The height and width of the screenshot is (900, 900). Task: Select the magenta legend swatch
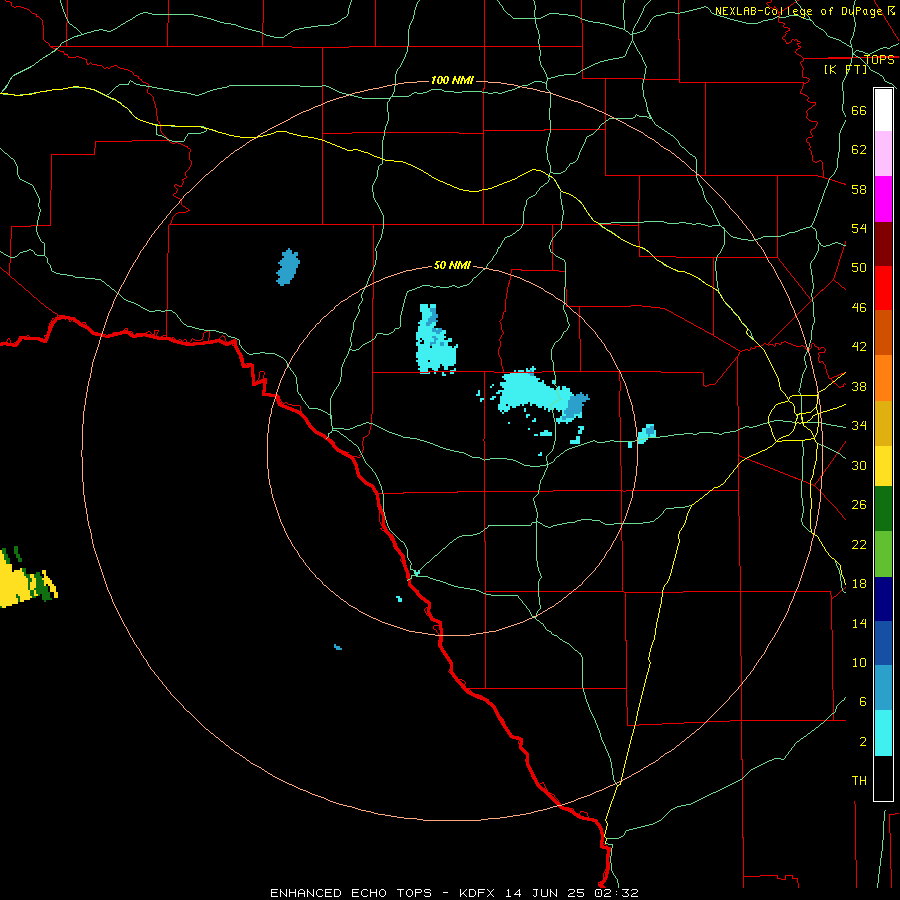click(x=883, y=199)
